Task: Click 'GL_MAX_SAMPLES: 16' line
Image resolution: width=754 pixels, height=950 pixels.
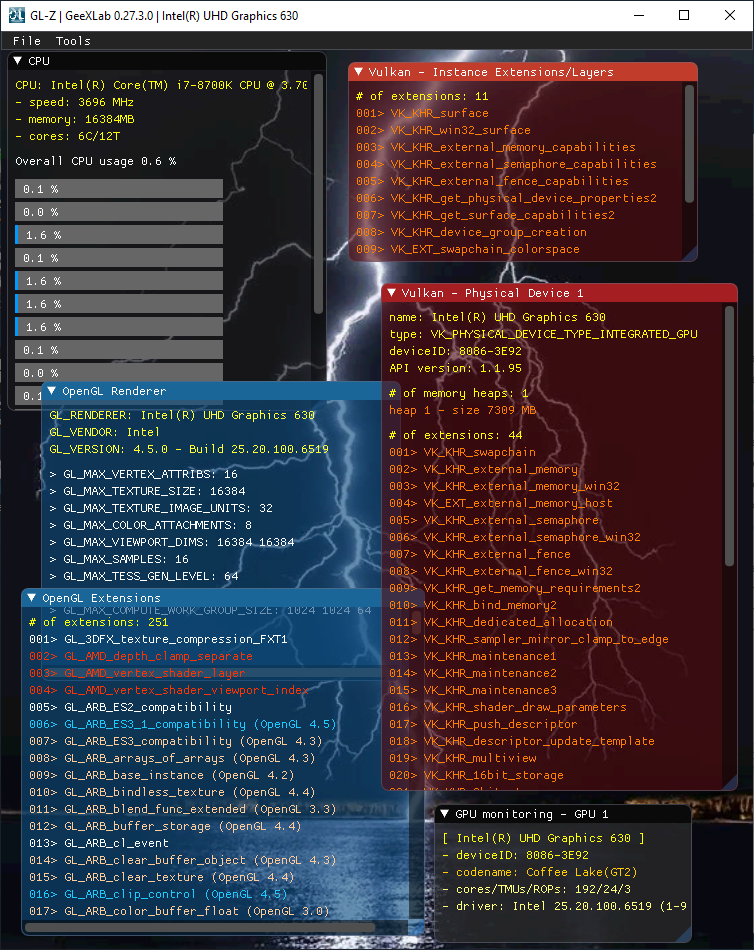Action: (119, 559)
